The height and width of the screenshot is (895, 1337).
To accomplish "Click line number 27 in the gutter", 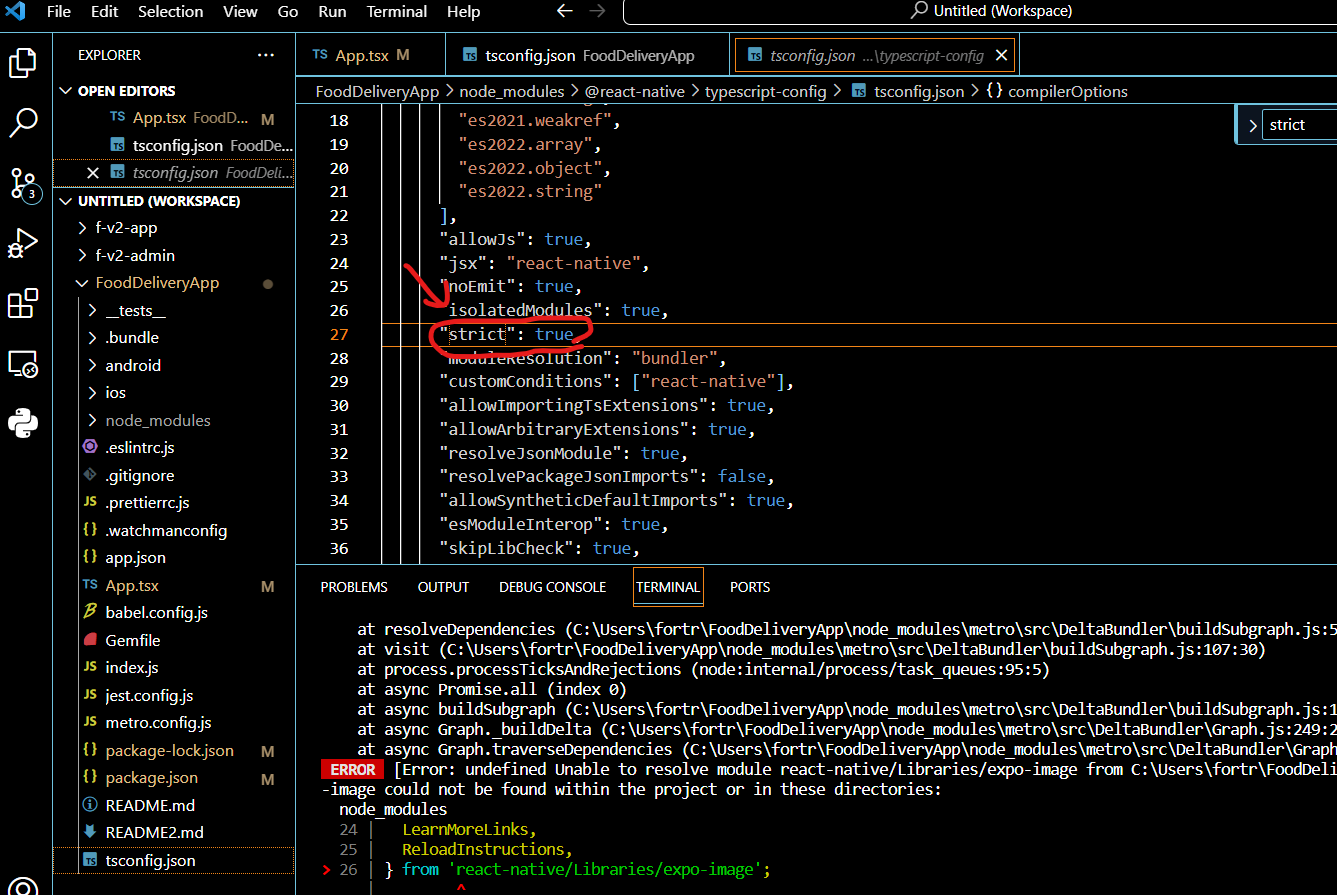I will click(x=338, y=334).
